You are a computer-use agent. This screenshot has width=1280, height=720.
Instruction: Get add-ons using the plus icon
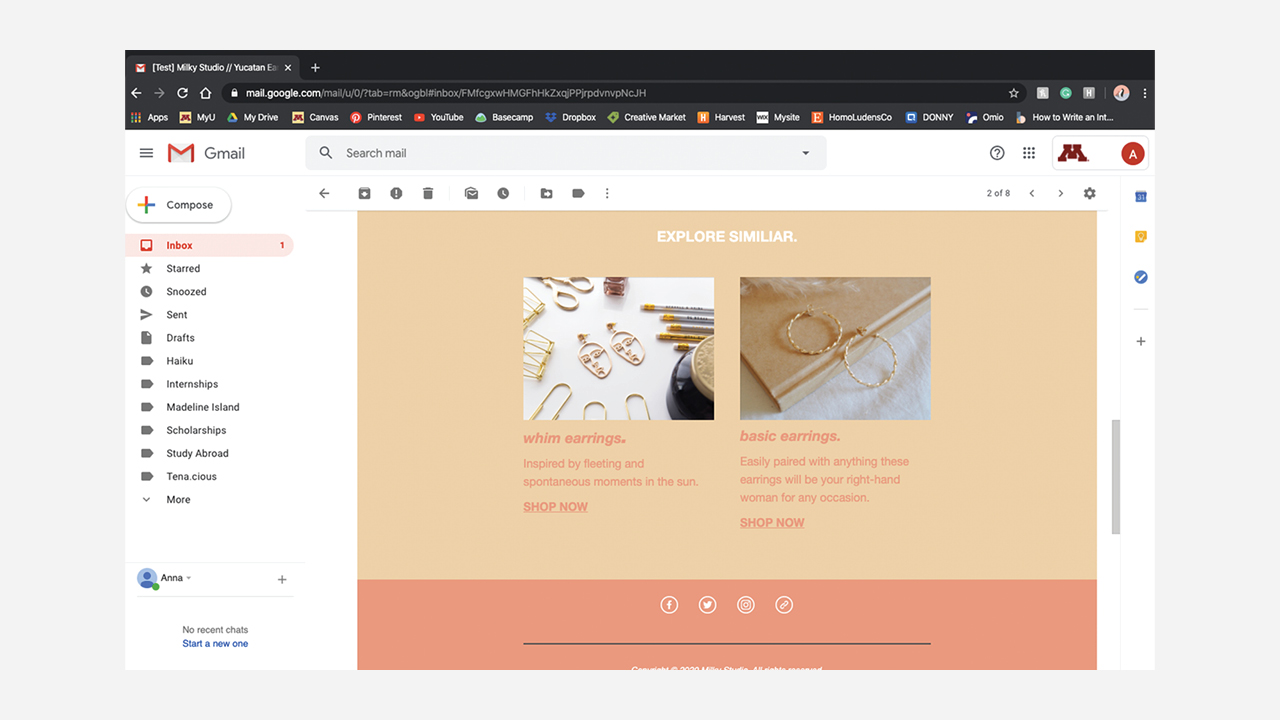pyautogui.click(x=1141, y=341)
